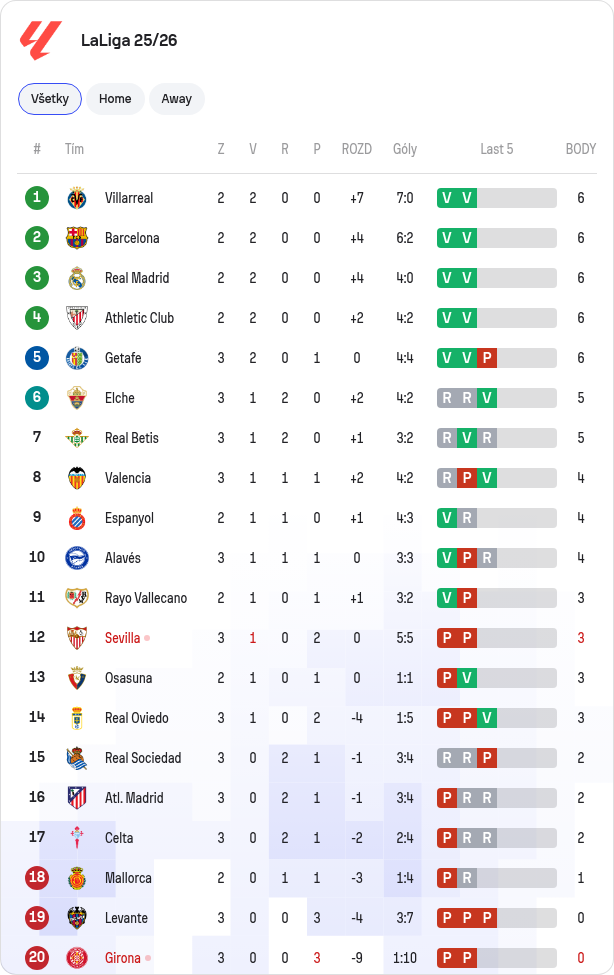
Task: Click the Góly column header
Action: (405, 149)
